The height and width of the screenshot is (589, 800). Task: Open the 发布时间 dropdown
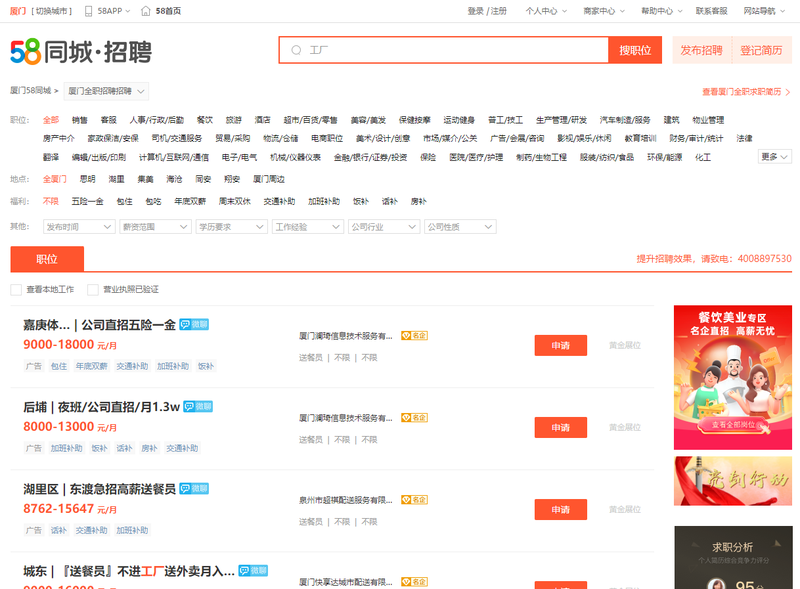(79, 227)
